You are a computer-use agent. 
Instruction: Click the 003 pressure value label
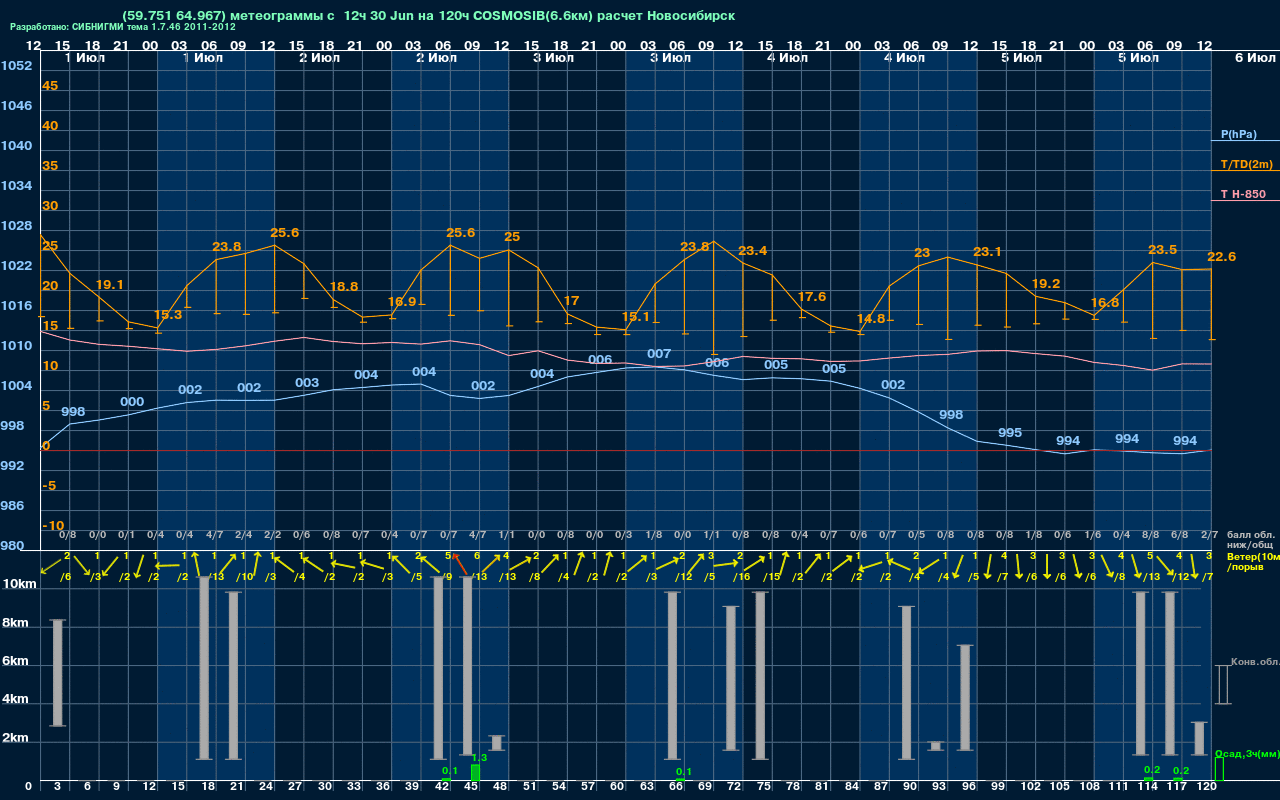pos(308,383)
